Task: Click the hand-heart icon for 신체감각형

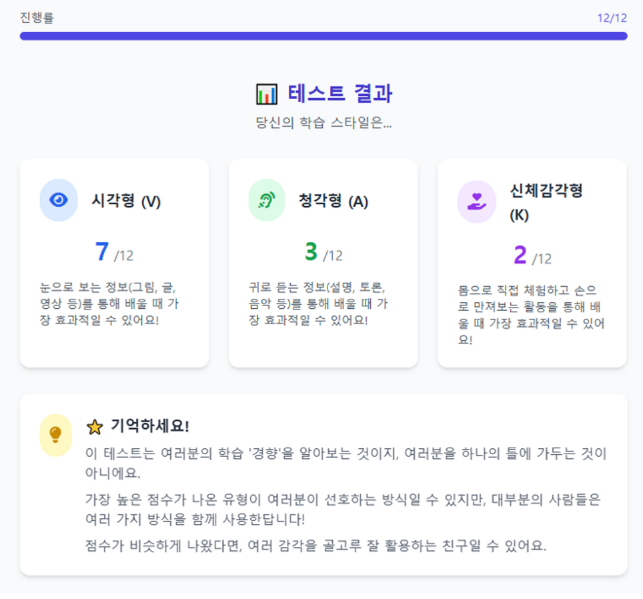Action: 476,201
